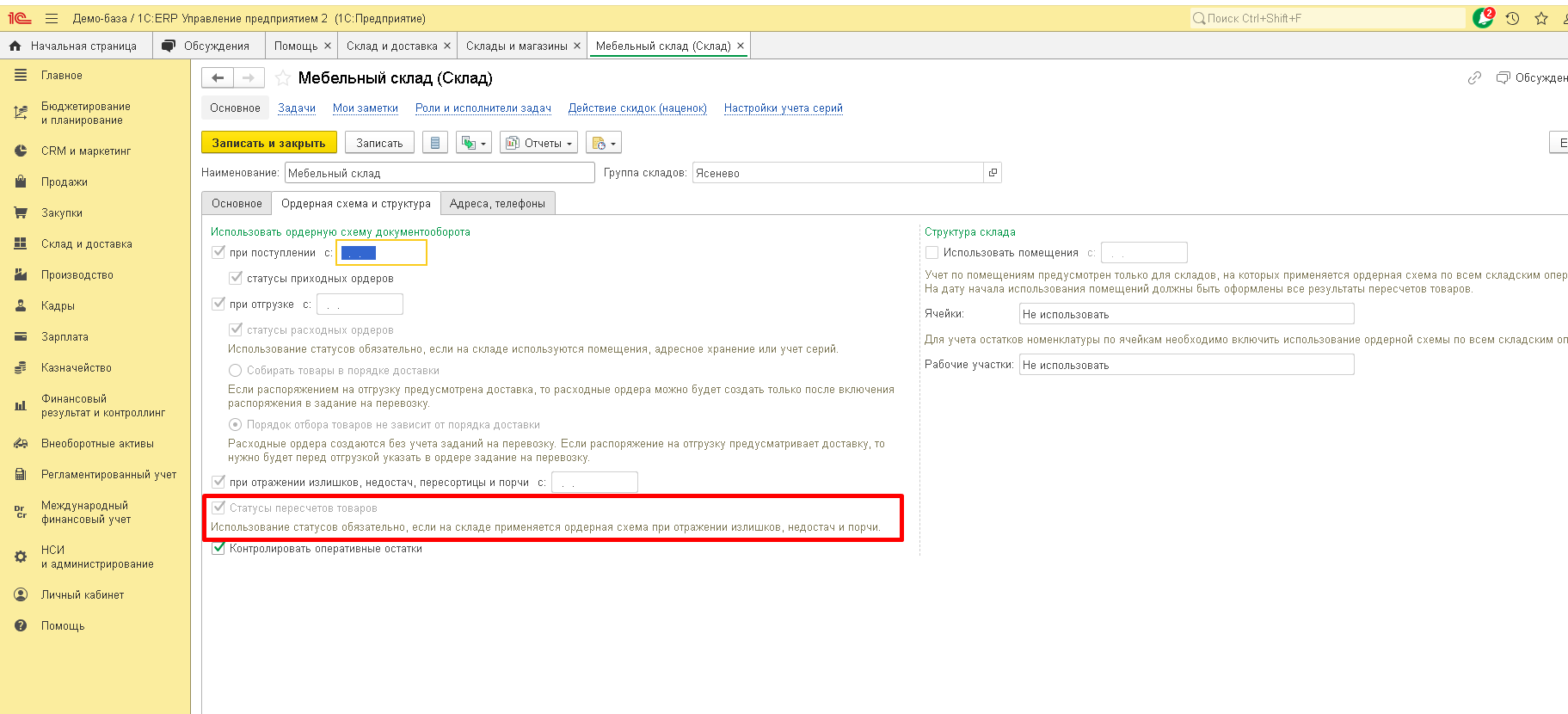Click the document list icon in toolbar
The image size is (1568, 714).
435,143
